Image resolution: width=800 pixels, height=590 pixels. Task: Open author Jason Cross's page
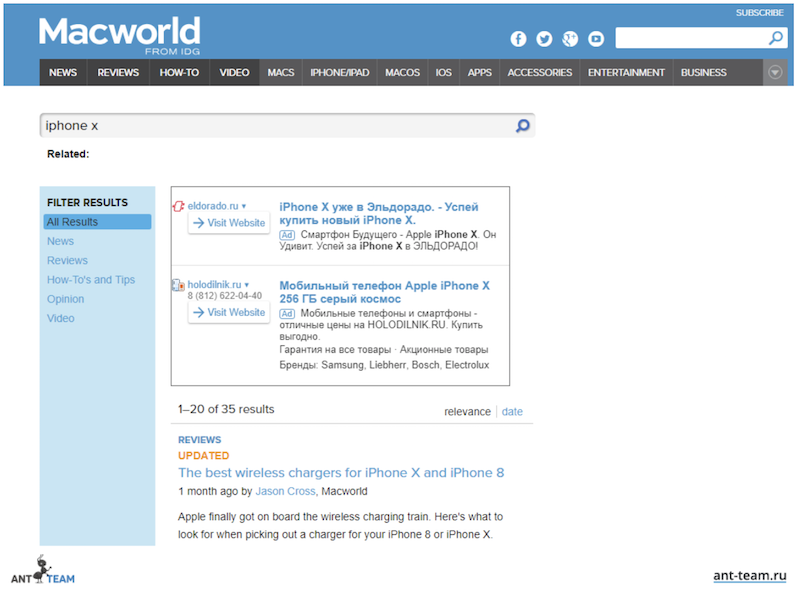tap(285, 491)
